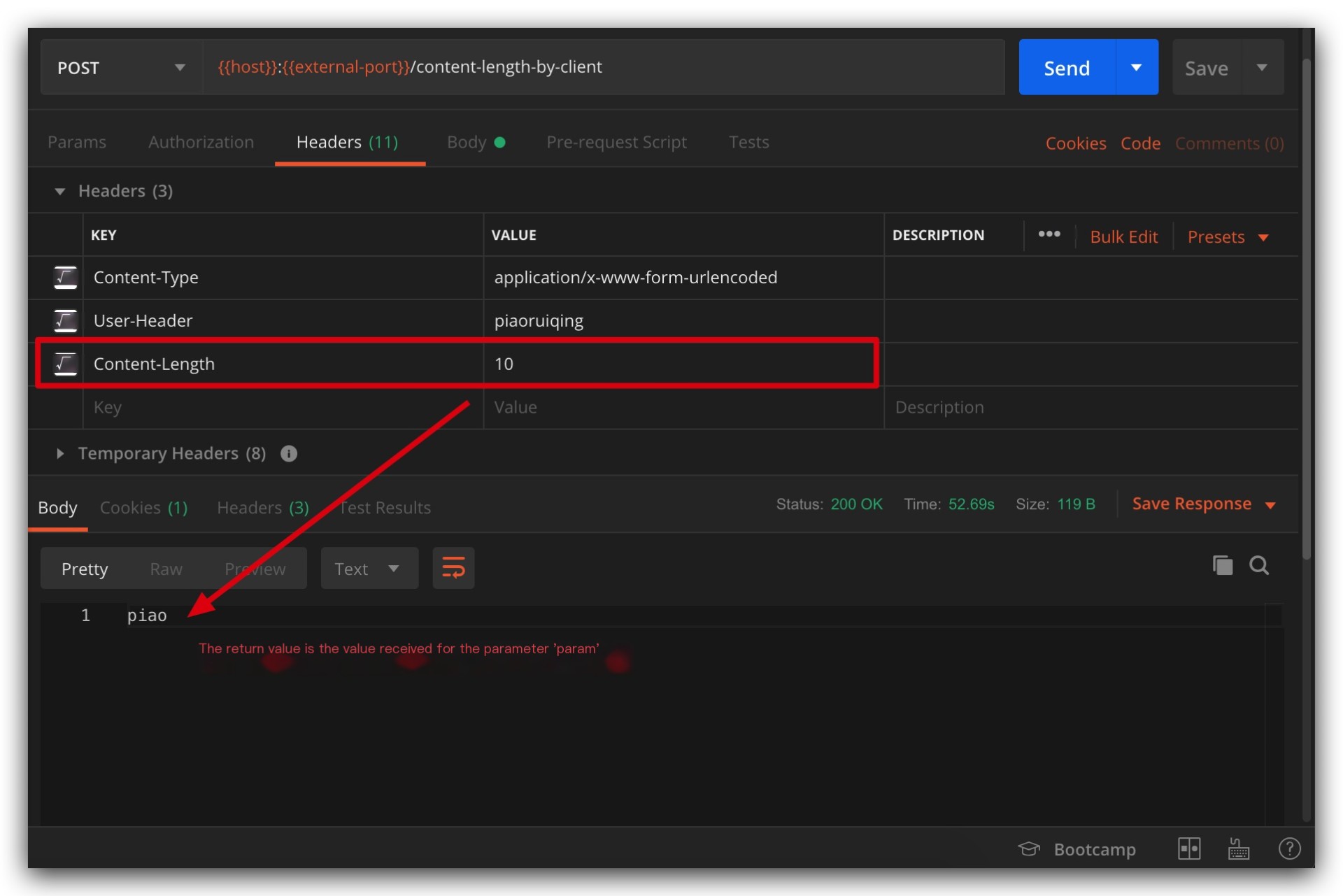Open the Code snippet link
The image size is (1343, 896).
point(1140,143)
